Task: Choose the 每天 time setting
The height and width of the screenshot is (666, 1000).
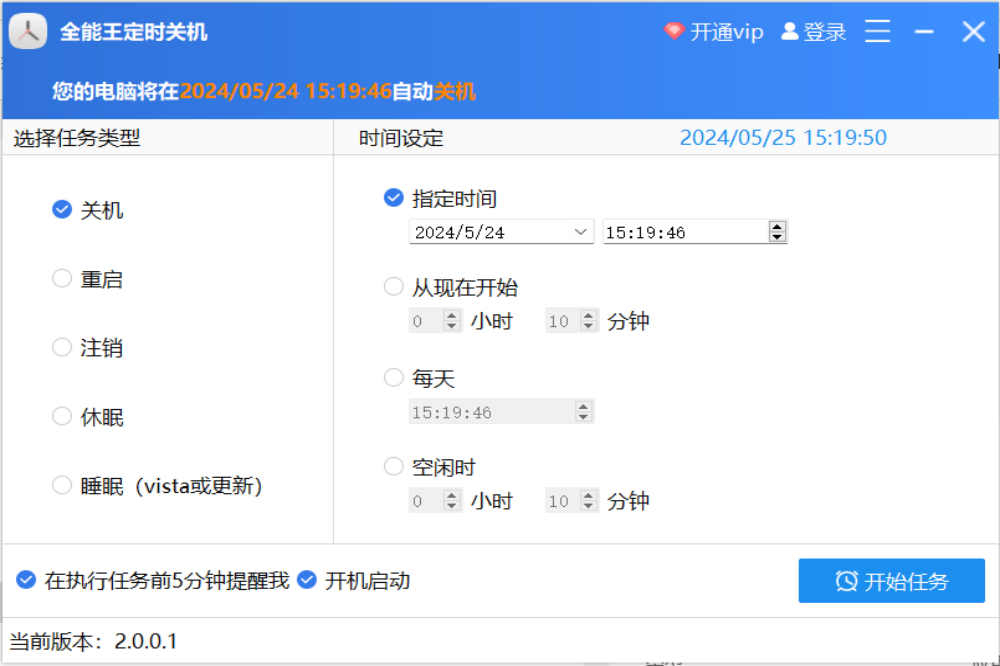Action: coord(394,378)
